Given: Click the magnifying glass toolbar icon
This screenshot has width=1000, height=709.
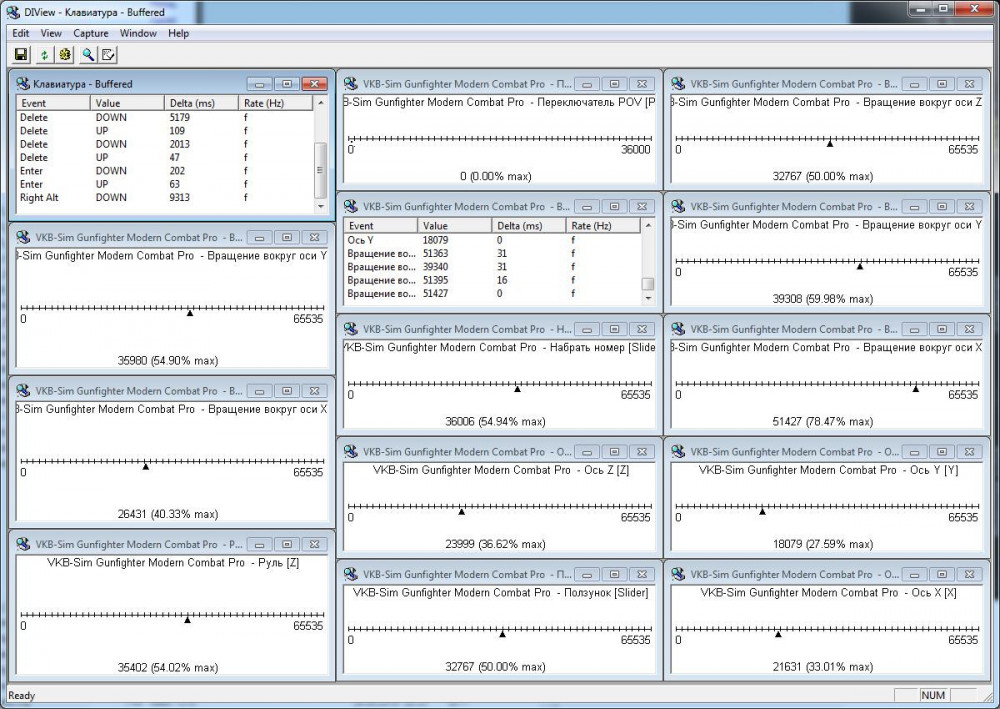Looking at the screenshot, I should (x=88, y=54).
